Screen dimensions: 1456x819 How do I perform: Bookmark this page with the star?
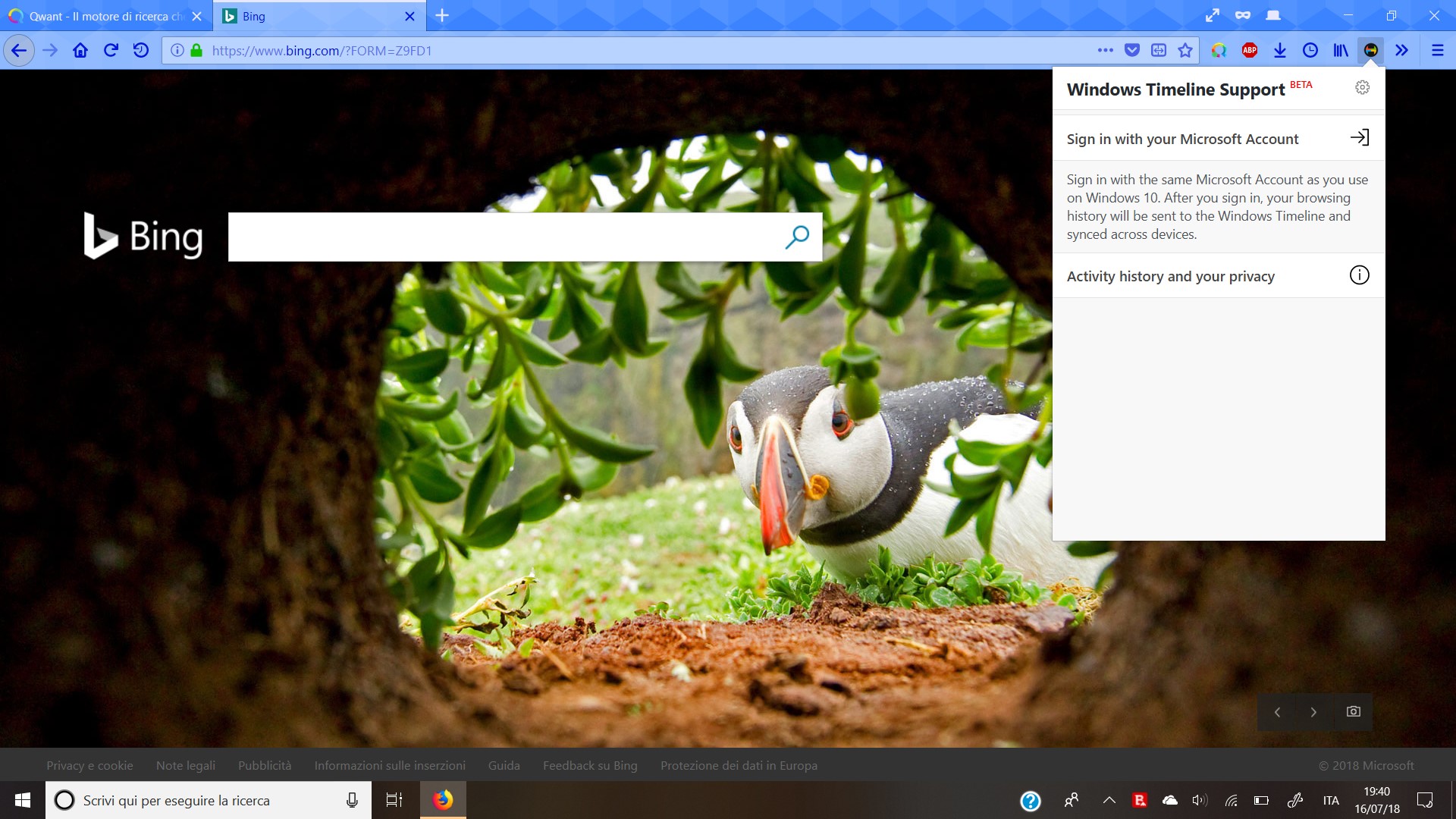(1185, 51)
